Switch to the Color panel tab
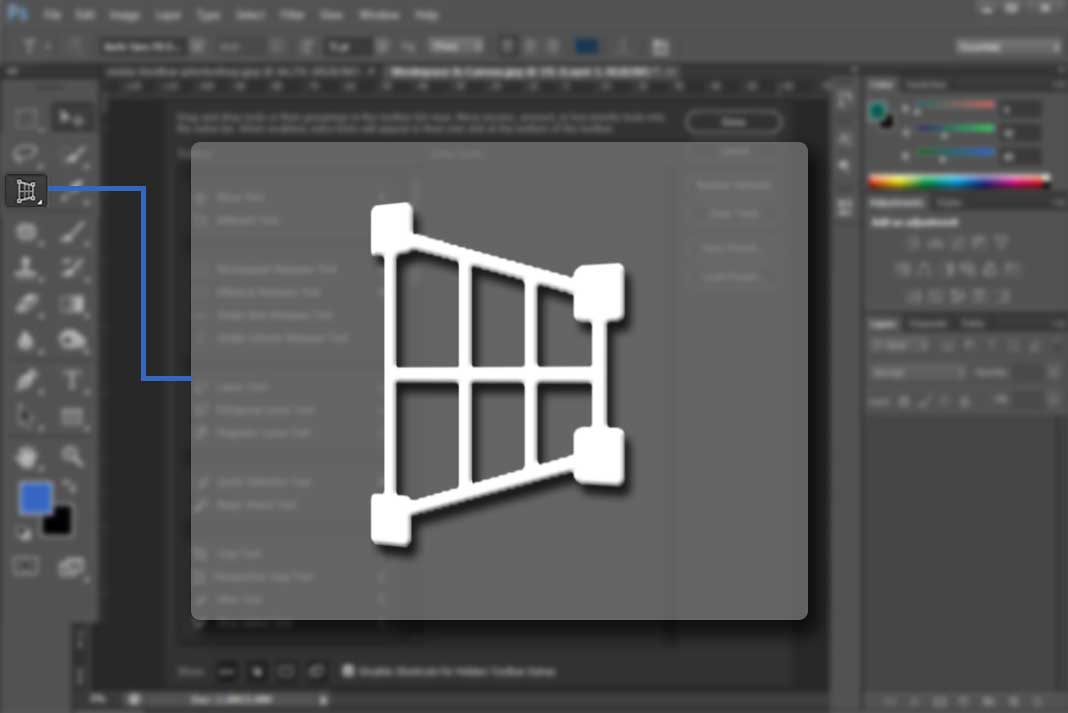The image size is (1068, 713). coord(881,84)
